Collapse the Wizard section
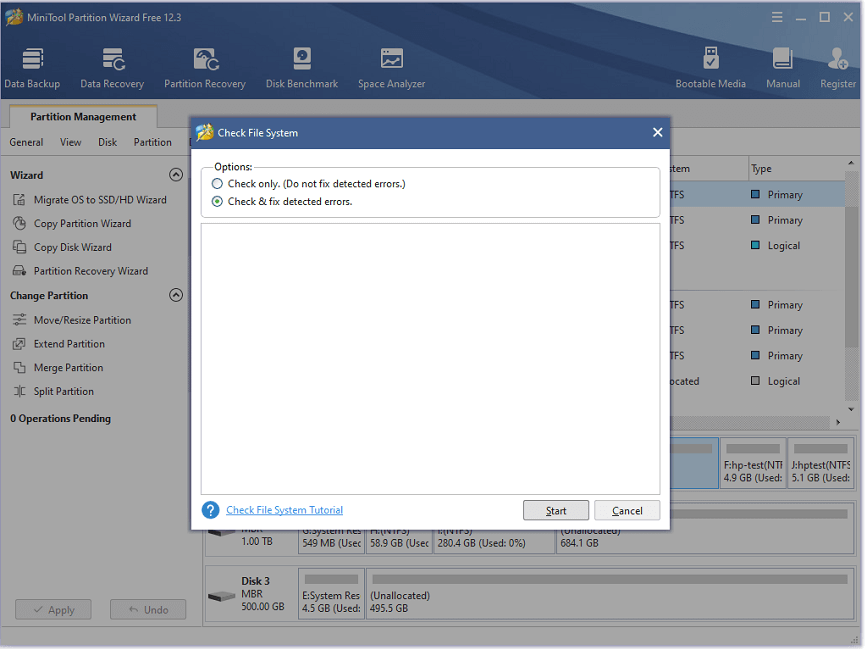This screenshot has height=650, width=867. click(176, 175)
